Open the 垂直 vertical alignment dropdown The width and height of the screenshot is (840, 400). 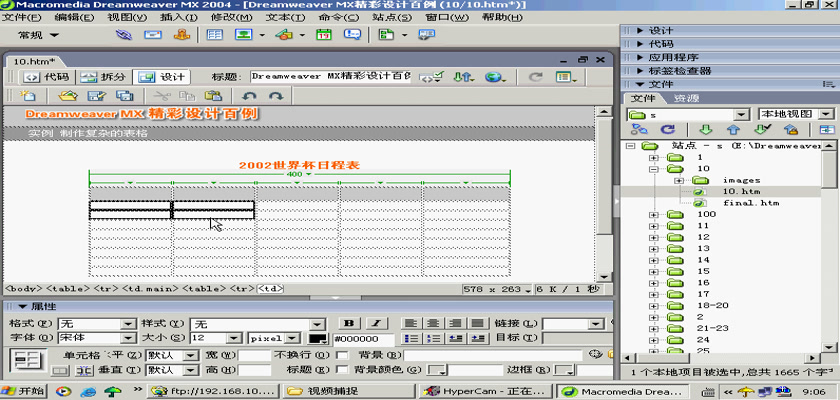click(192, 370)
